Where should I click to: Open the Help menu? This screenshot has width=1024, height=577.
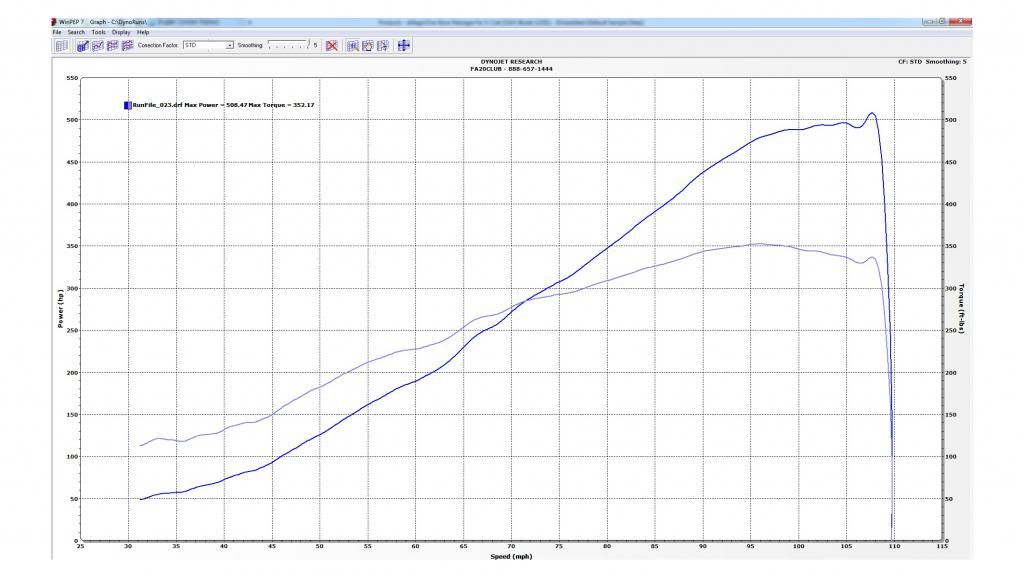pos(143,32)
